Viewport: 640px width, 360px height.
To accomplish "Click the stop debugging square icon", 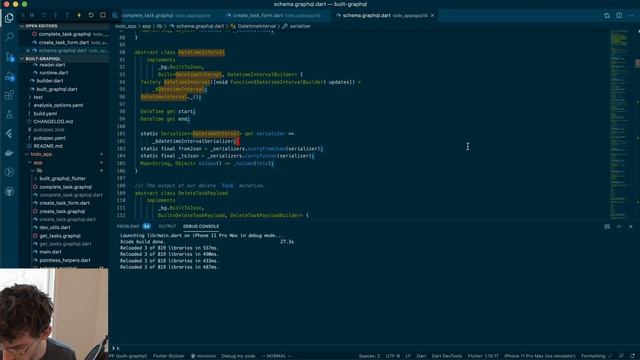I will click(x=102, y=15).
